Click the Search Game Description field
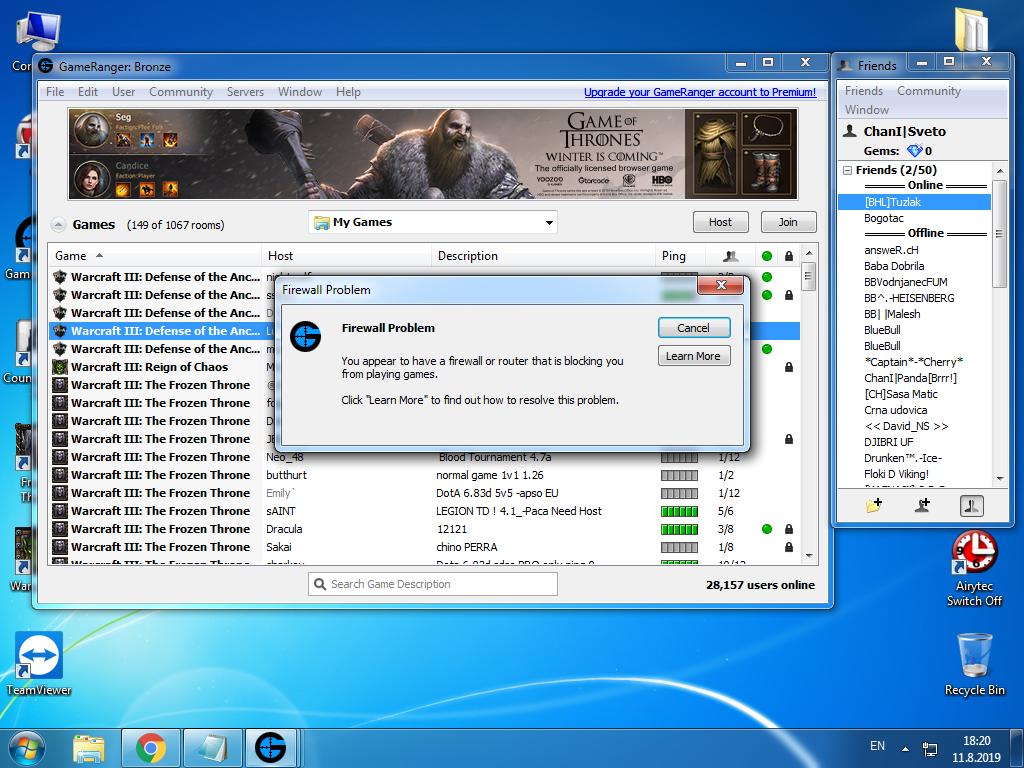1024x768 pixels. (x=432, y=584)
